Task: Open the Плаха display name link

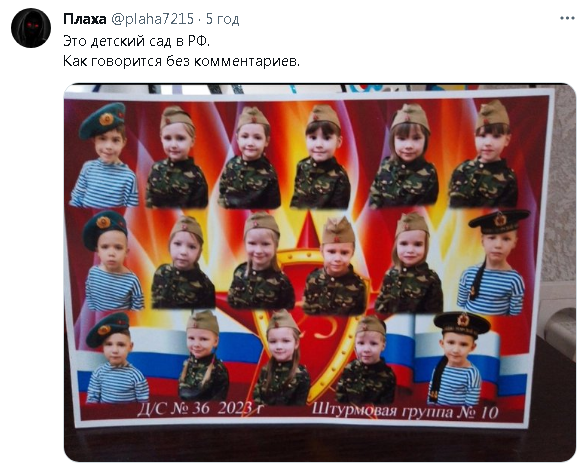Action: (85, 19)
